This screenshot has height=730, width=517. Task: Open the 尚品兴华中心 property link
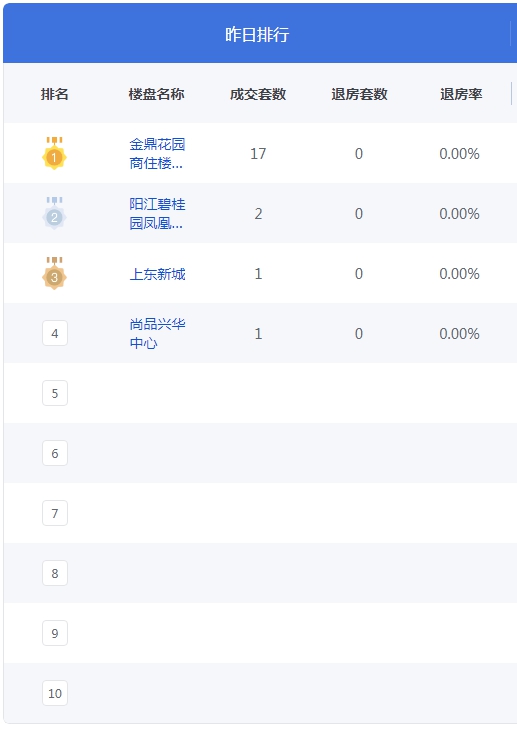tap(157, 333)
